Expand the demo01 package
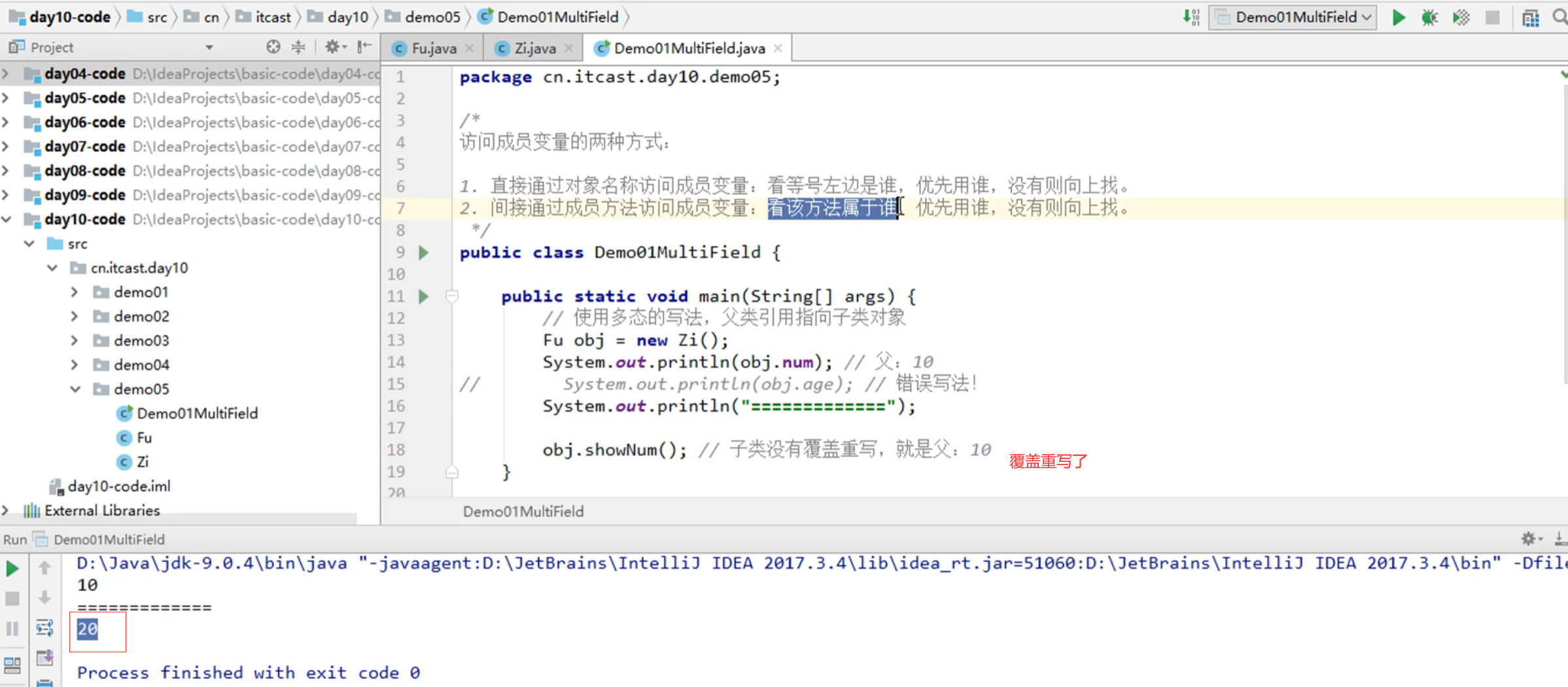The height and width of the screenshot is (687, 1568). (75, 292)
